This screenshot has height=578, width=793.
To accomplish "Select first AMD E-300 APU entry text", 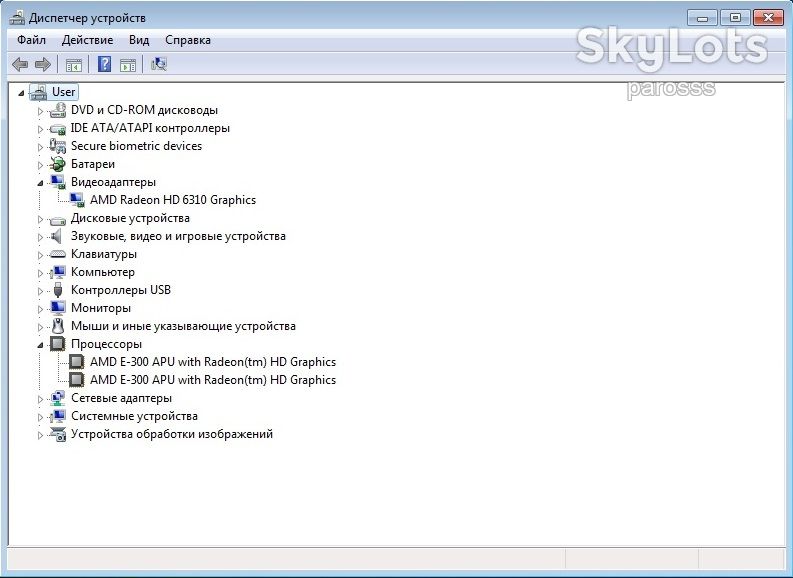I will 213,362.
